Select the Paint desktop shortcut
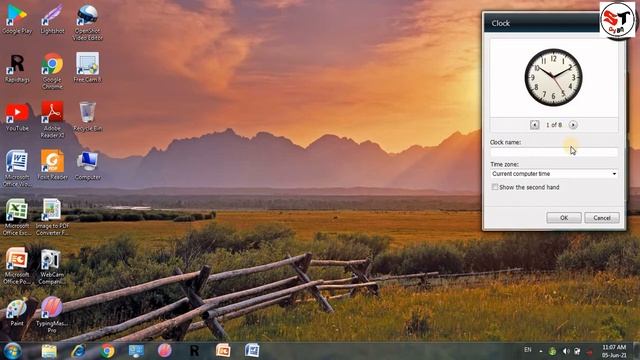 17,312
